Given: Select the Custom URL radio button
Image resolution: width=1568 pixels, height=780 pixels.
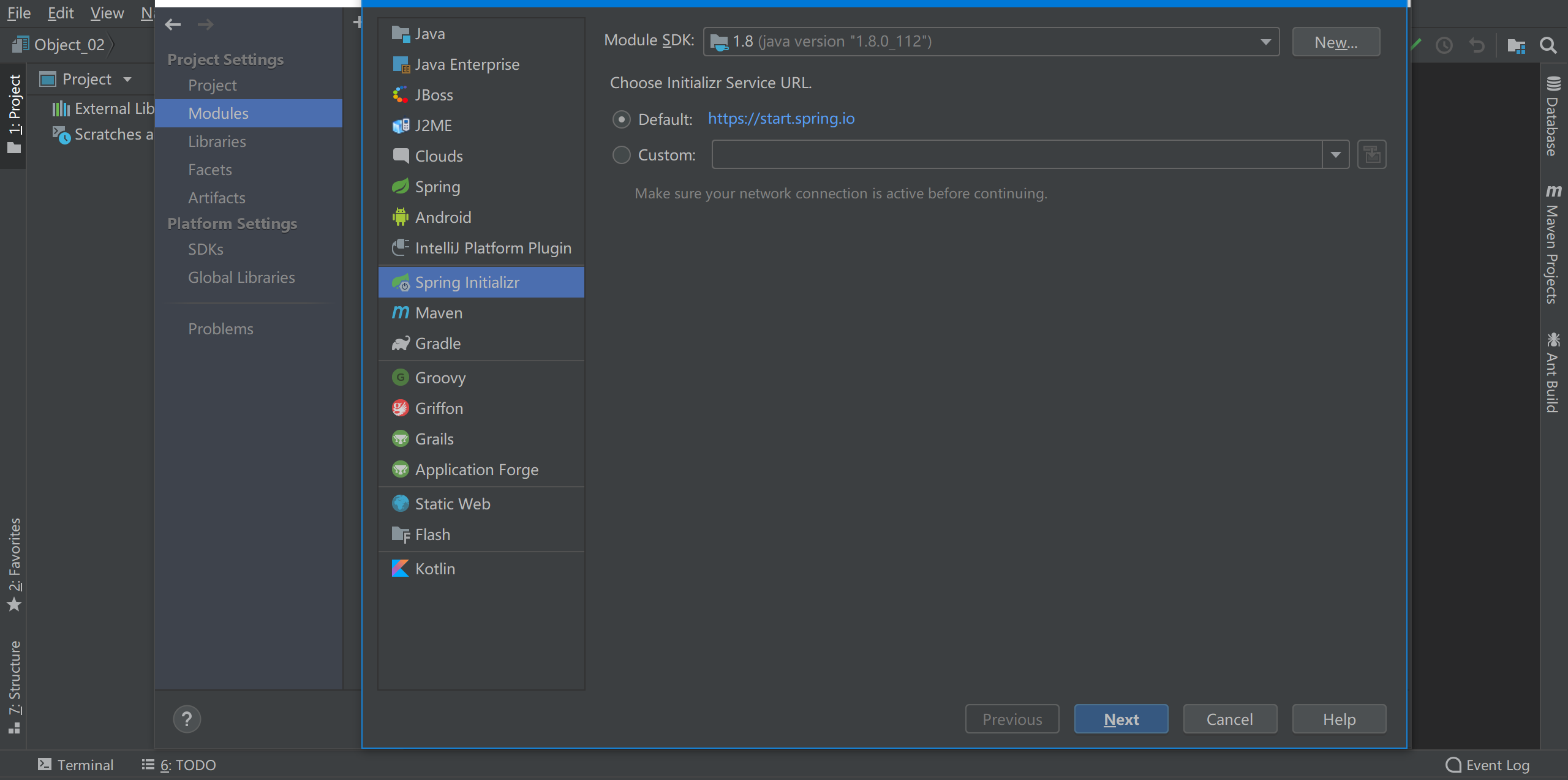Looking at the screenshot, I should pyautogui.click(x=621, y=155).
